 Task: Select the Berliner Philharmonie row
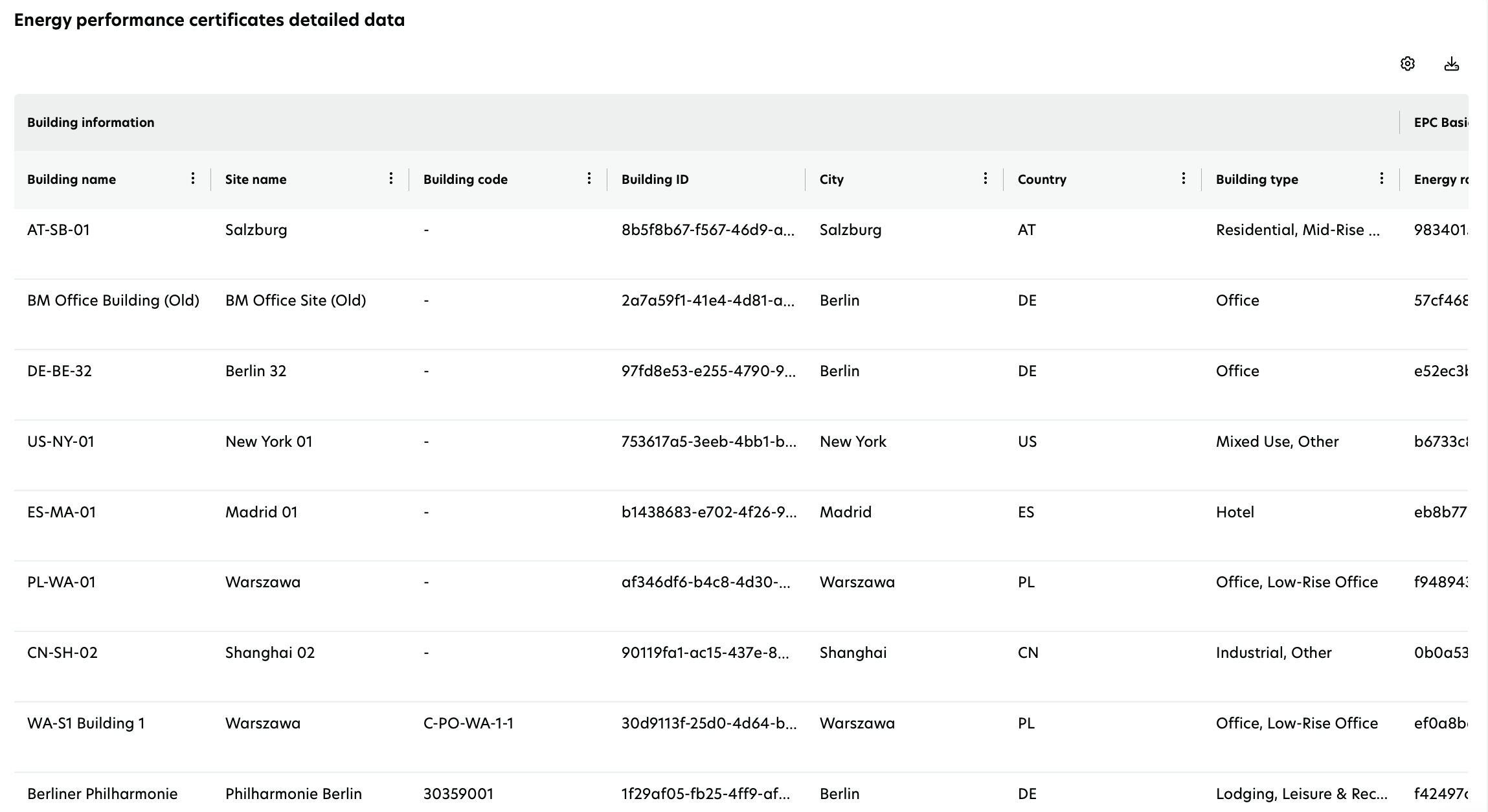pyautogui.click(x=102, y=794)
